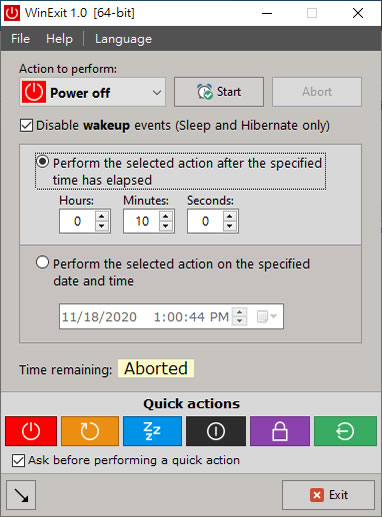The width and height of the screenshot is (382, 518).
Task: Open the Help menu
Action: click(x=59, y=39)
